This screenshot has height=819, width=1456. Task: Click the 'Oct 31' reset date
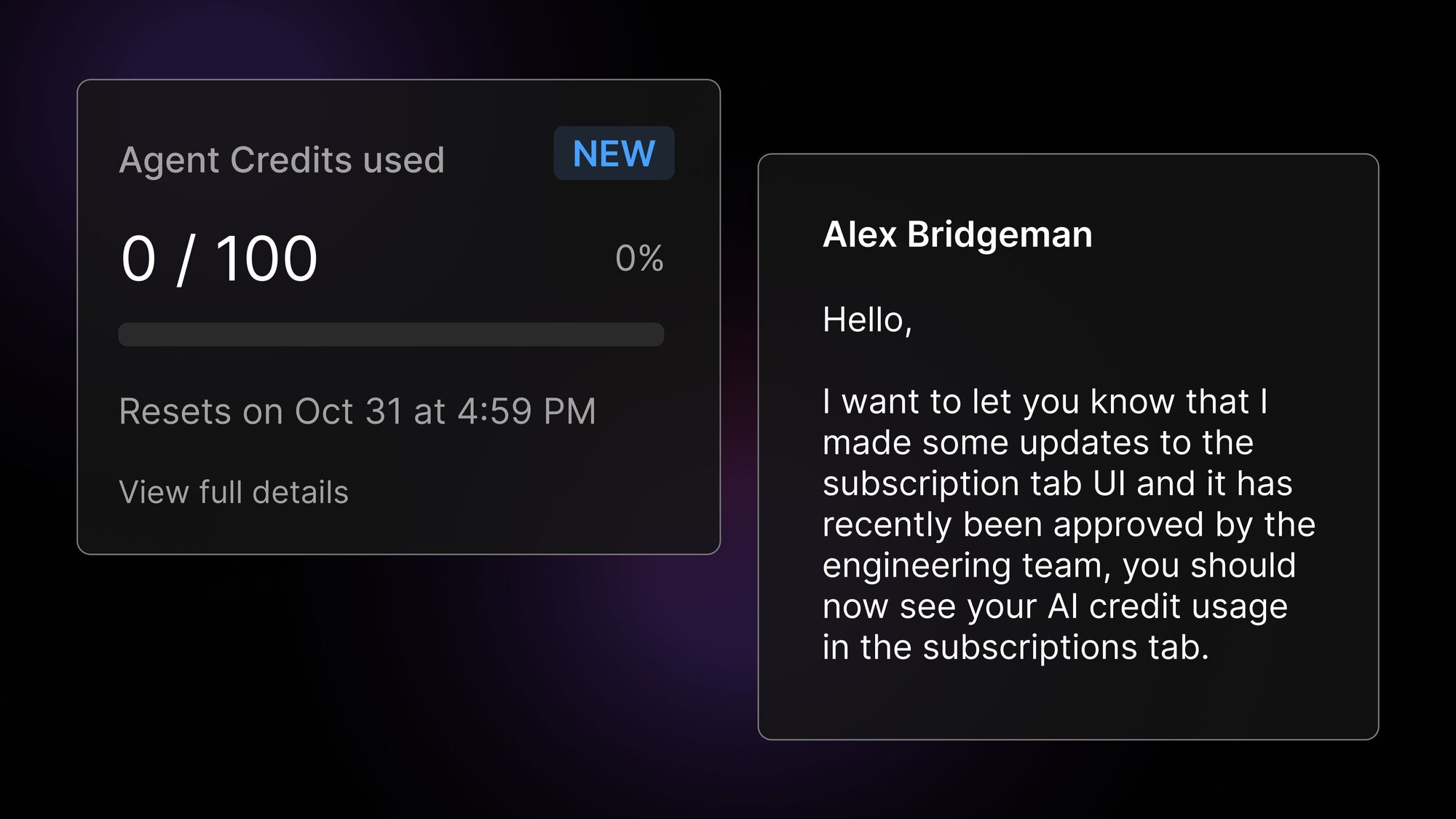(348, 411)
